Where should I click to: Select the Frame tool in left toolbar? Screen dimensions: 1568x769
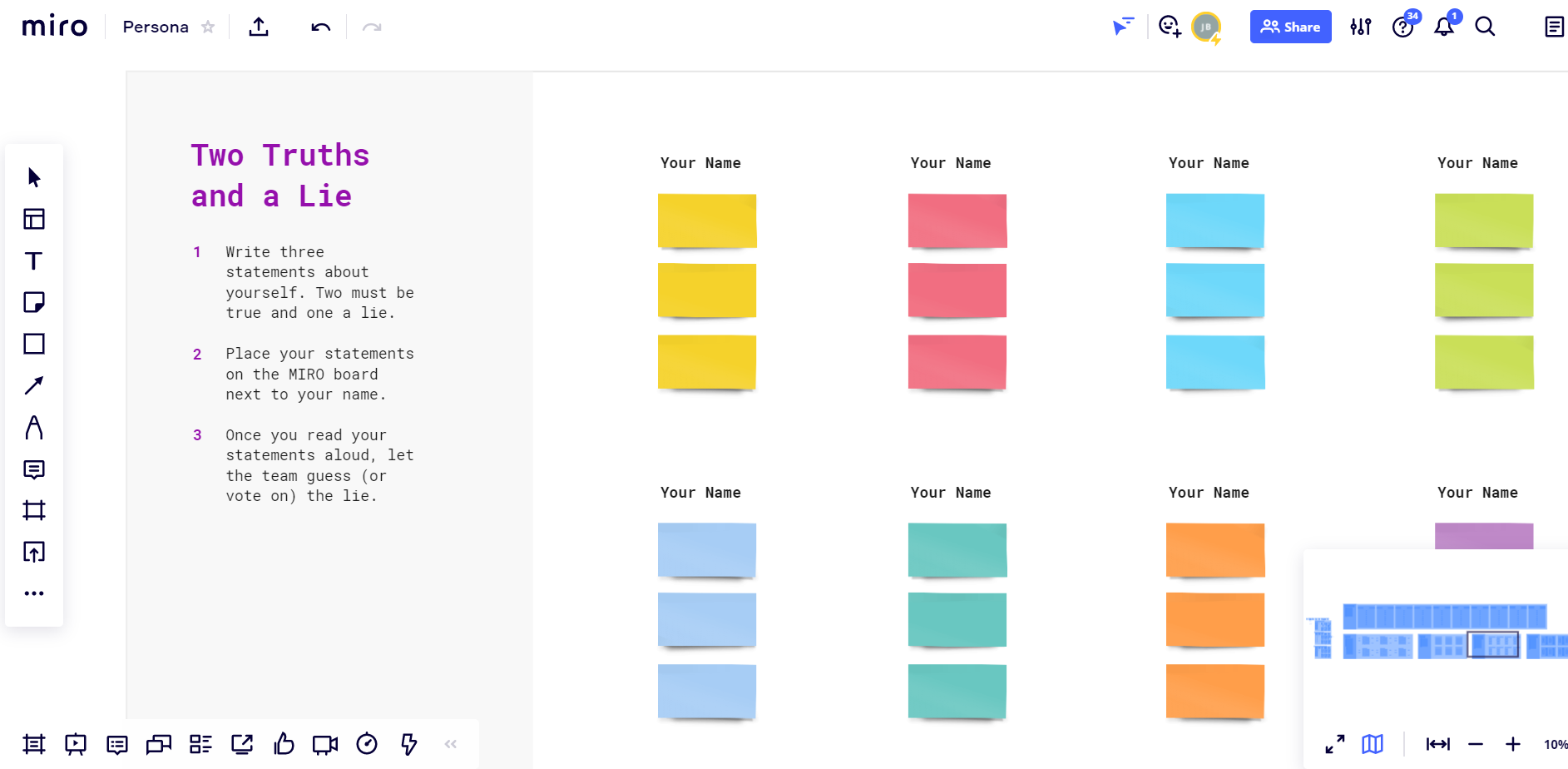(34, 510)
